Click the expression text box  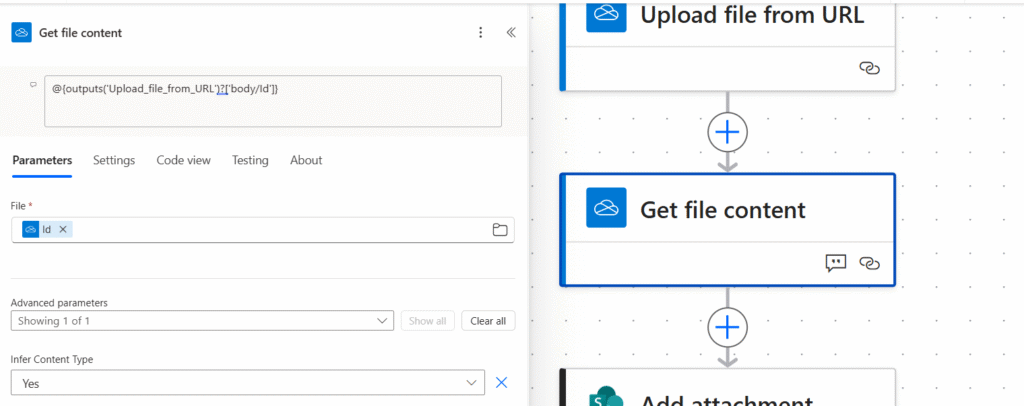(x=273, y=101)
